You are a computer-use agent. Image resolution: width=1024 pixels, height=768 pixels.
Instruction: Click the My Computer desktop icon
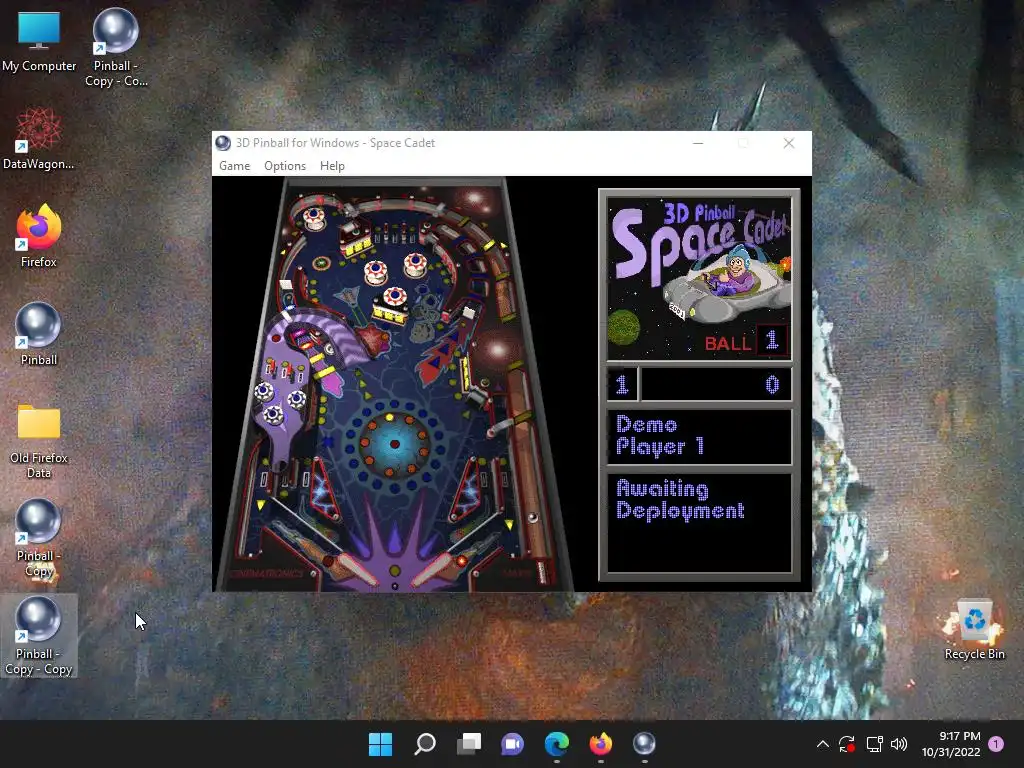click(39, 41)
